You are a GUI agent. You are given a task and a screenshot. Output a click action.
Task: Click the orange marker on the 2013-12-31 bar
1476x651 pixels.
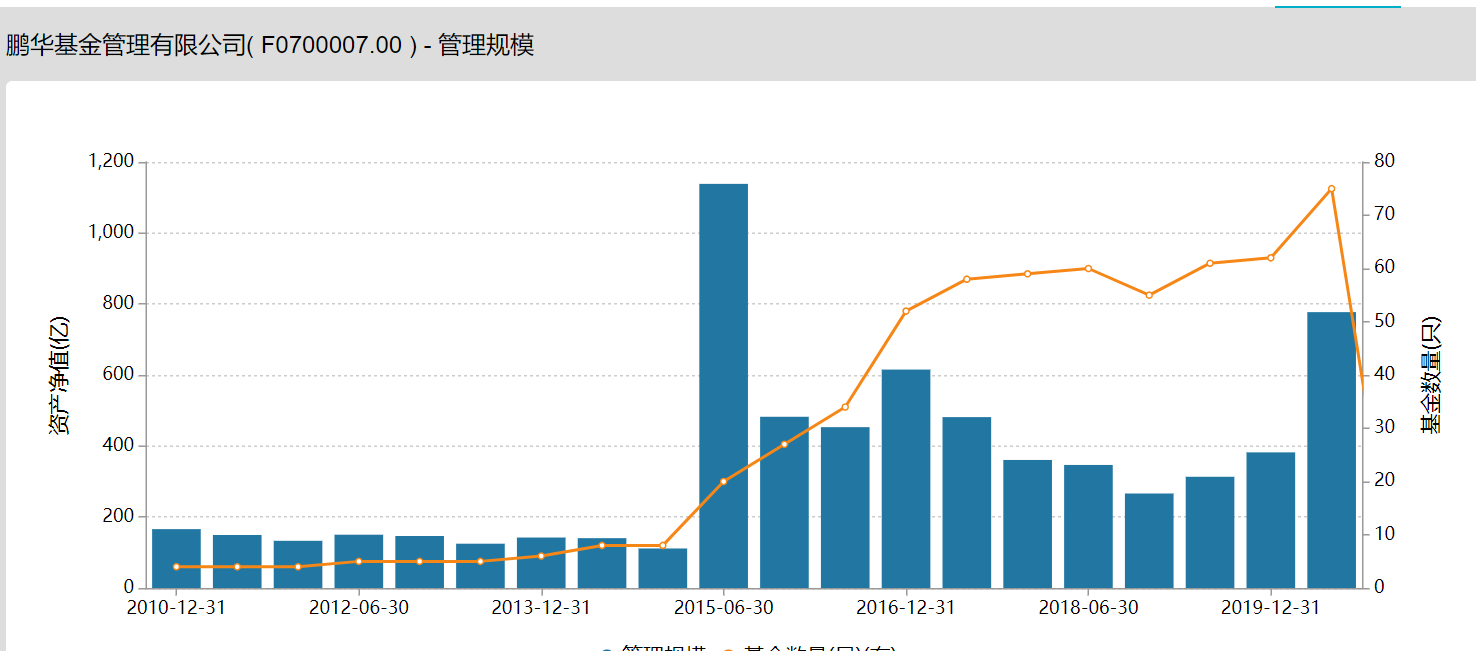541,556
